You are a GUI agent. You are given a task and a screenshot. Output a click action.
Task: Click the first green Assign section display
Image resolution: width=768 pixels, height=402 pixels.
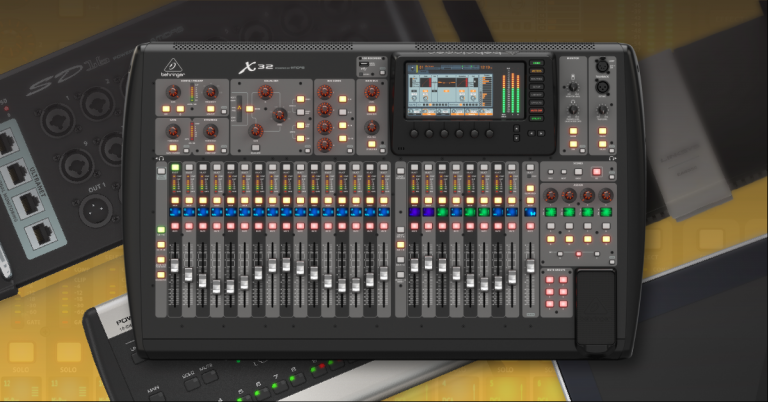click(549, 212)
